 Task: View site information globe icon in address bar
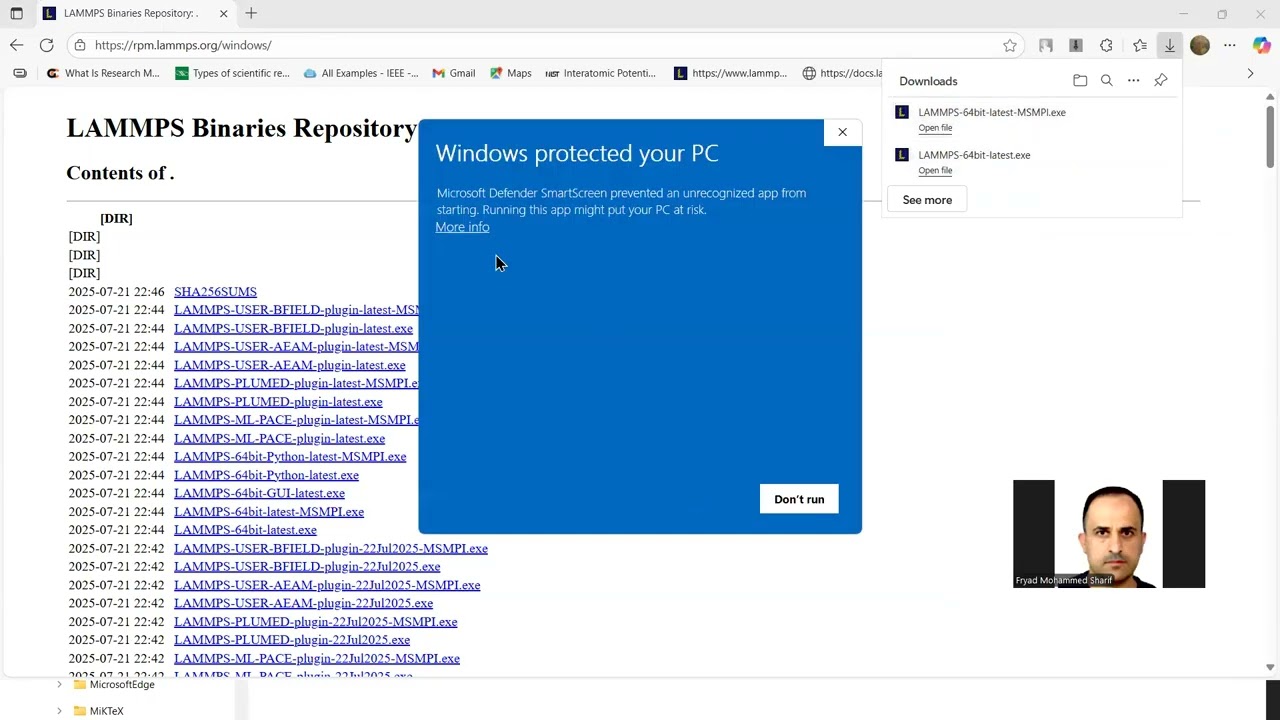point(80,45)
